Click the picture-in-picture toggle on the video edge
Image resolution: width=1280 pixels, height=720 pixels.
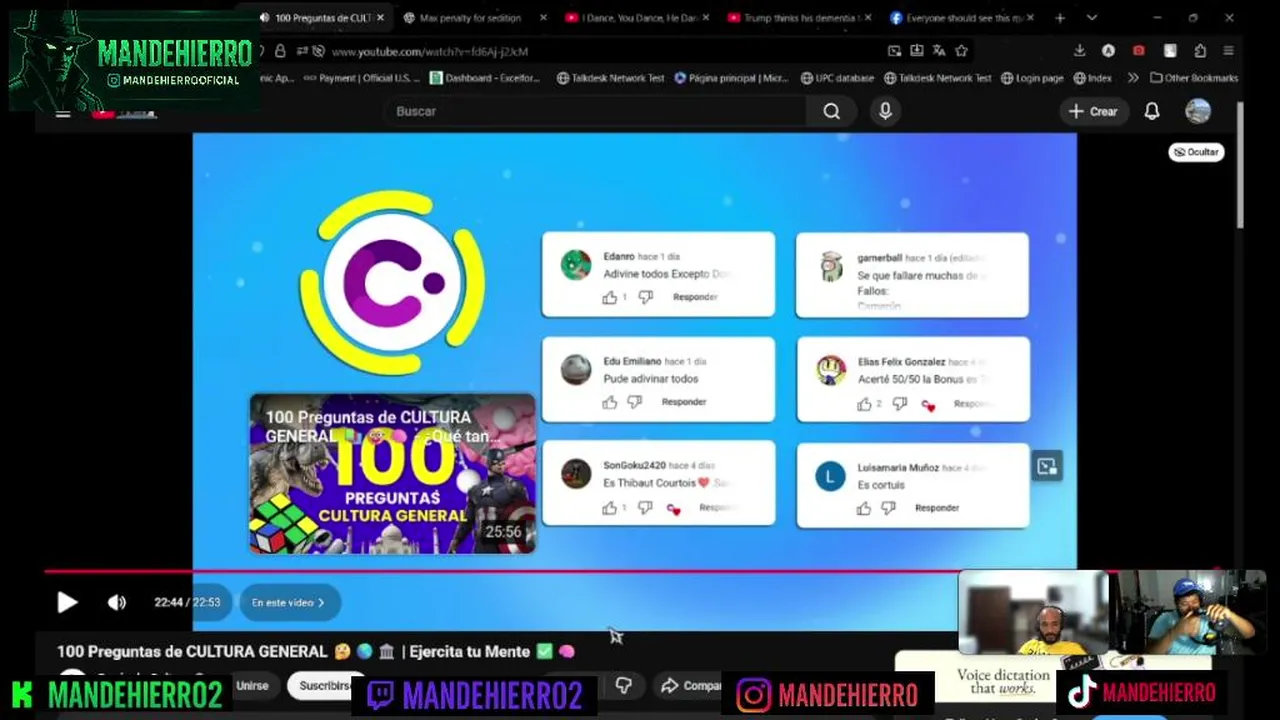[x=1047, y=466]
